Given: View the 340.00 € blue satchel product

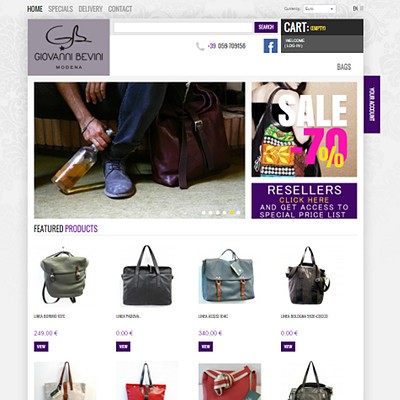Looking at the screenshot, I should [206, 347].
